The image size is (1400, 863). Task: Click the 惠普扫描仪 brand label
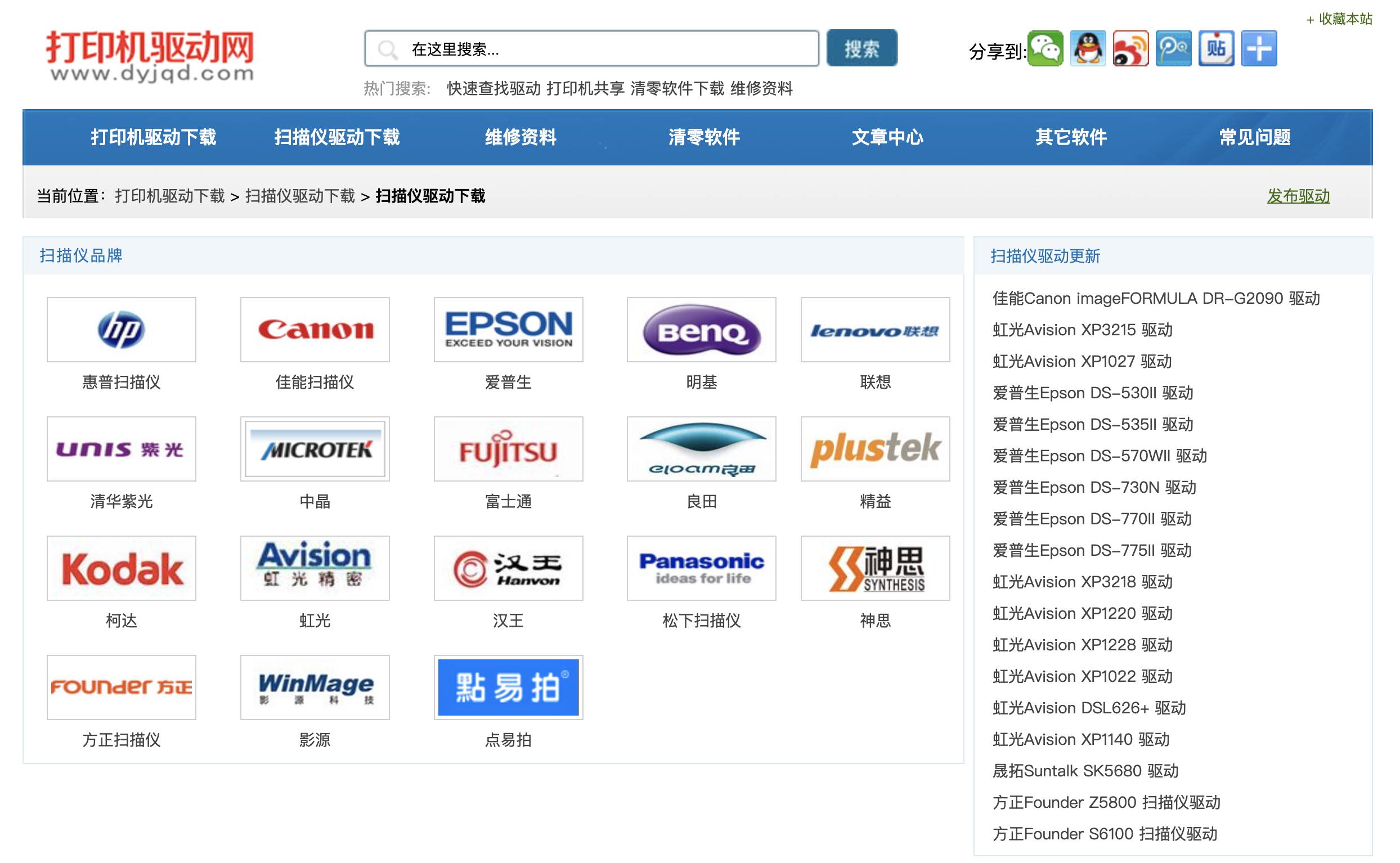tap(122, 382)
